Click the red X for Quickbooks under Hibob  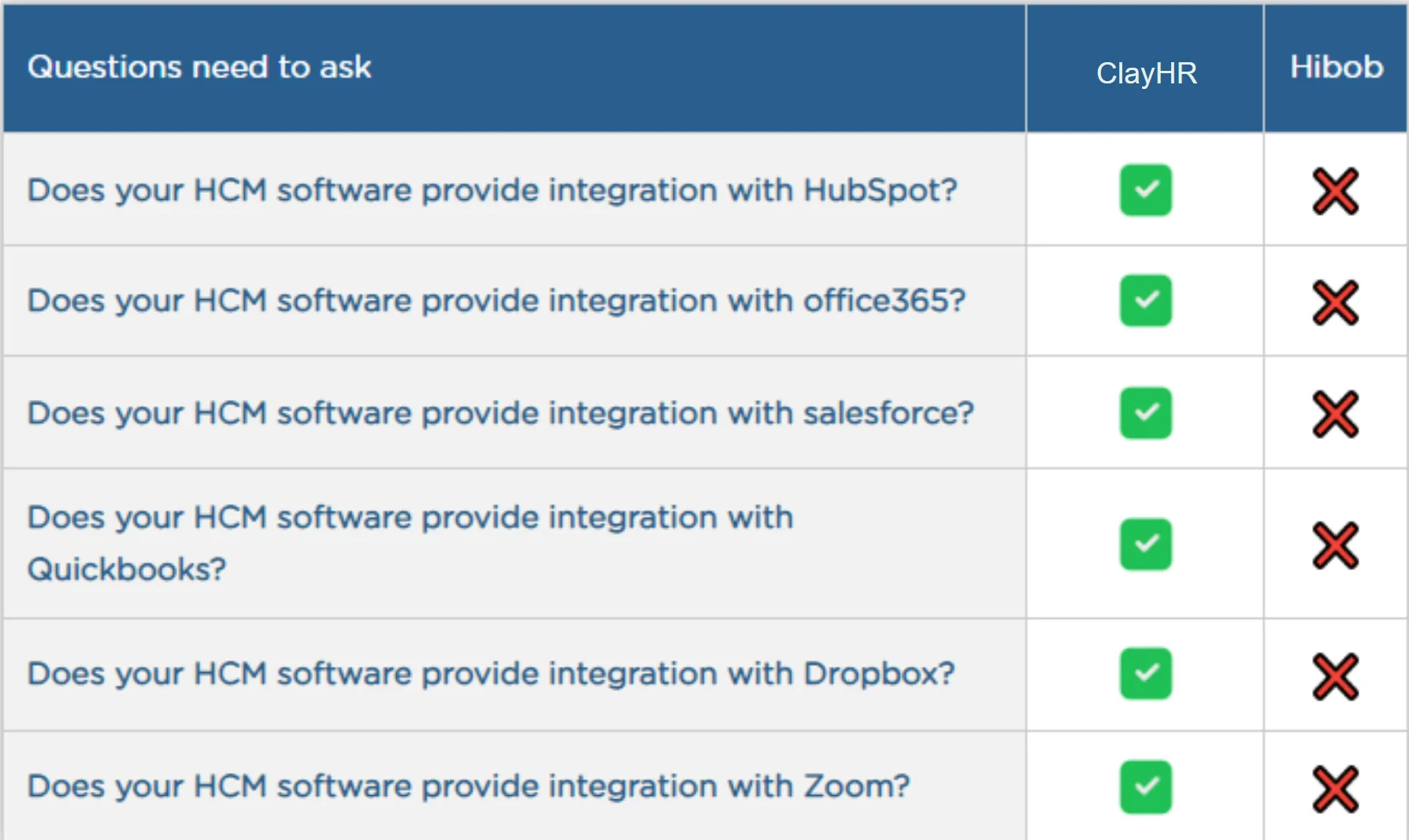[x=1335, y=545]
